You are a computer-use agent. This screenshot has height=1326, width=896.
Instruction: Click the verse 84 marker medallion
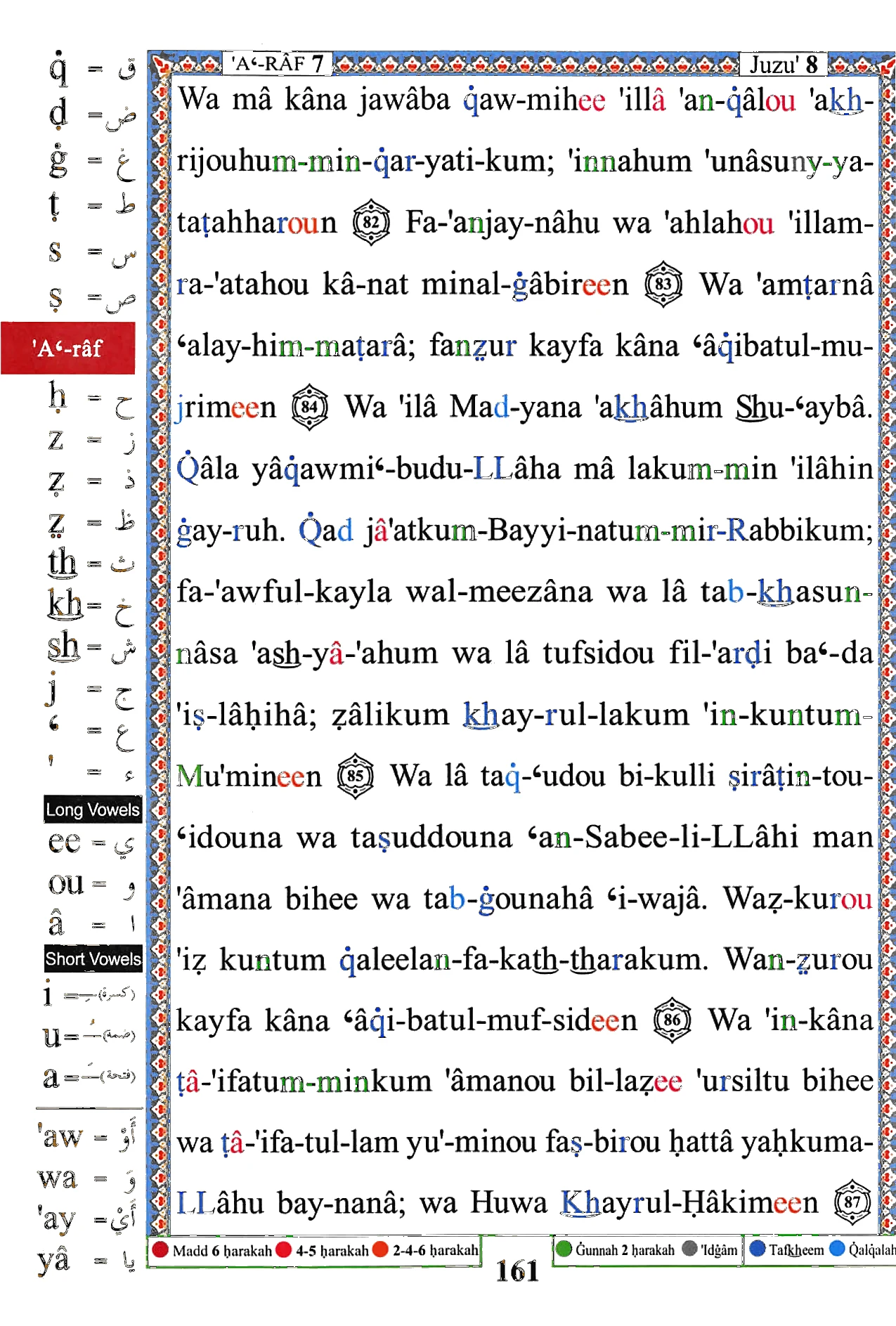point(310,408)
